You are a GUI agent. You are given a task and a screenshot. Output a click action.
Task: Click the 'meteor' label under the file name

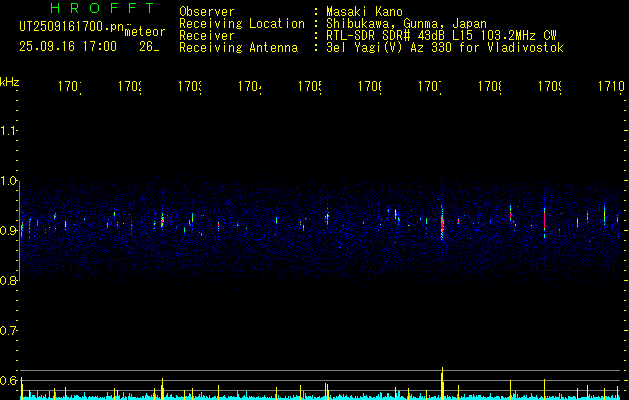tap(144, 32)
